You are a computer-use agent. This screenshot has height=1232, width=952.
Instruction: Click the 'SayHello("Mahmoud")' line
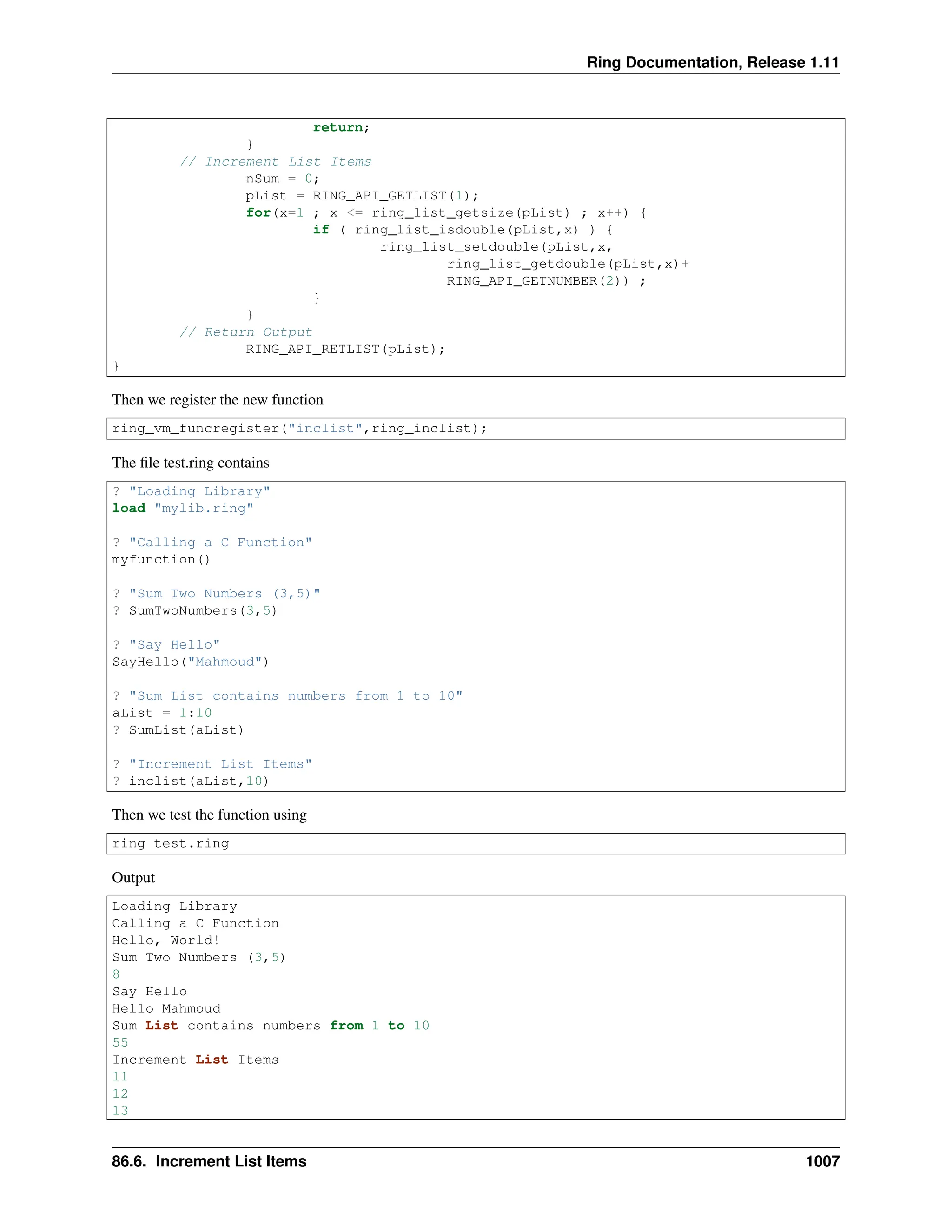pyautogui.click(x=190, y=662)
